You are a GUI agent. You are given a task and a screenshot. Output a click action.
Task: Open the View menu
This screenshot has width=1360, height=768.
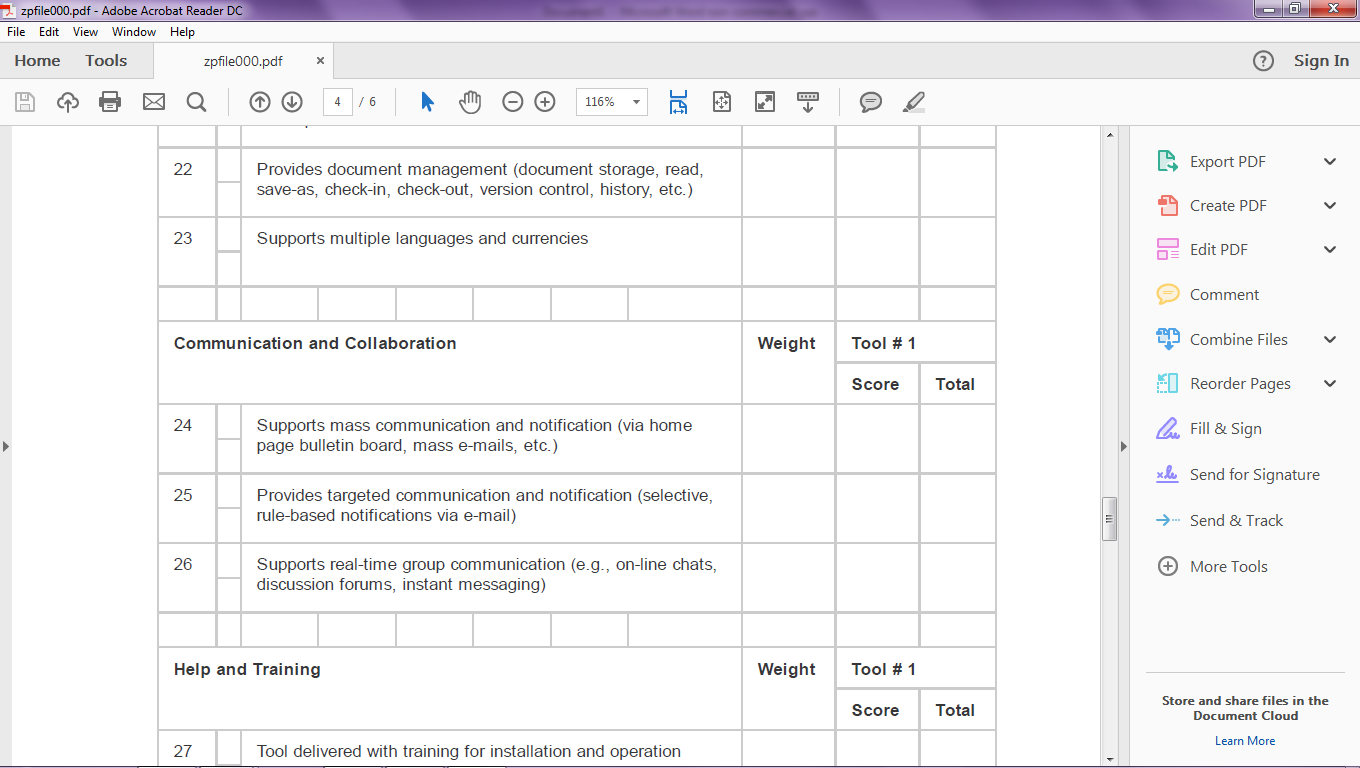tap(85, 31)
